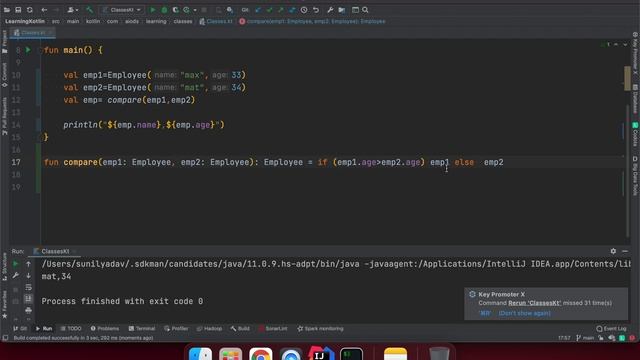Open the Run tool window tab

(x=44, y=329)
